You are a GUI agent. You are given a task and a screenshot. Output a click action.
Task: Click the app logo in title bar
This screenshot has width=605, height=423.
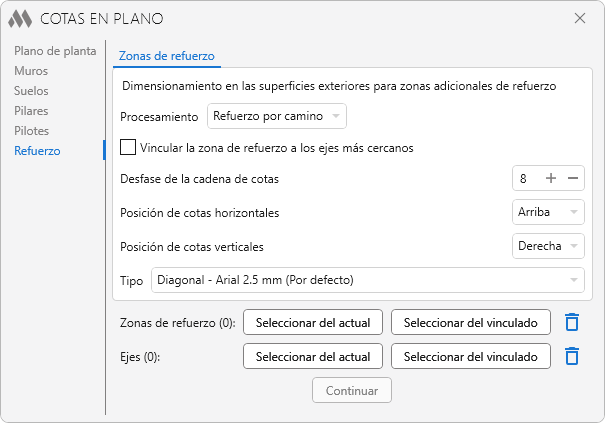point(20,19)
